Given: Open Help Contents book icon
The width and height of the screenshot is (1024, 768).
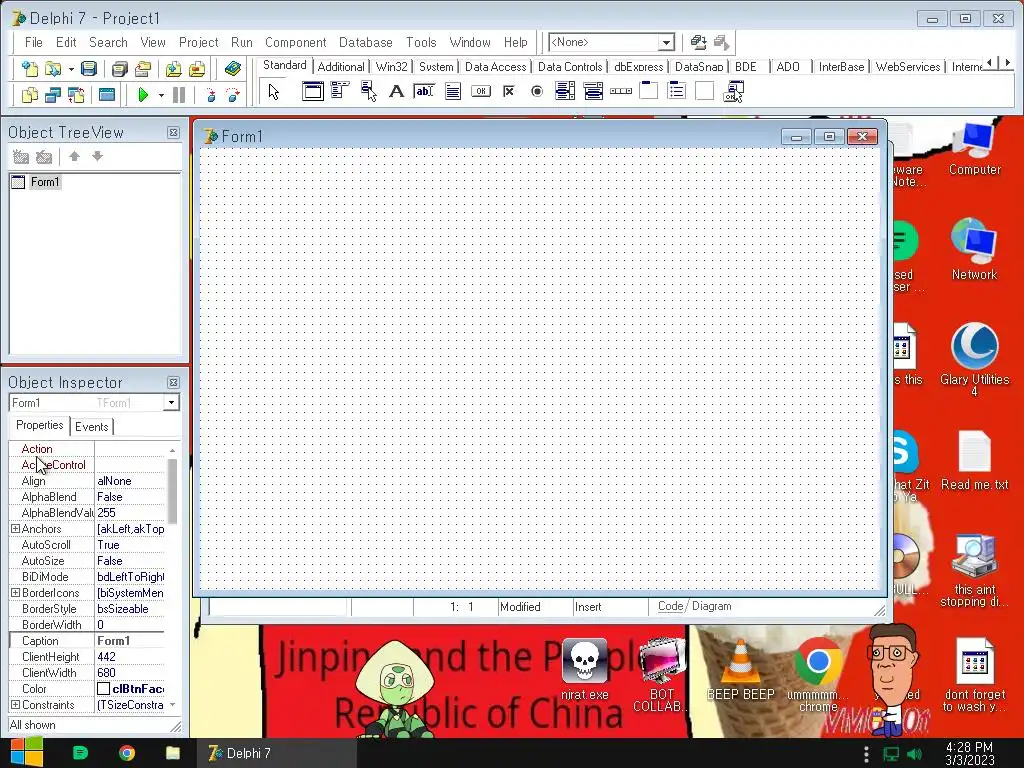Looking at the screenshot, I should click(232, 68).
